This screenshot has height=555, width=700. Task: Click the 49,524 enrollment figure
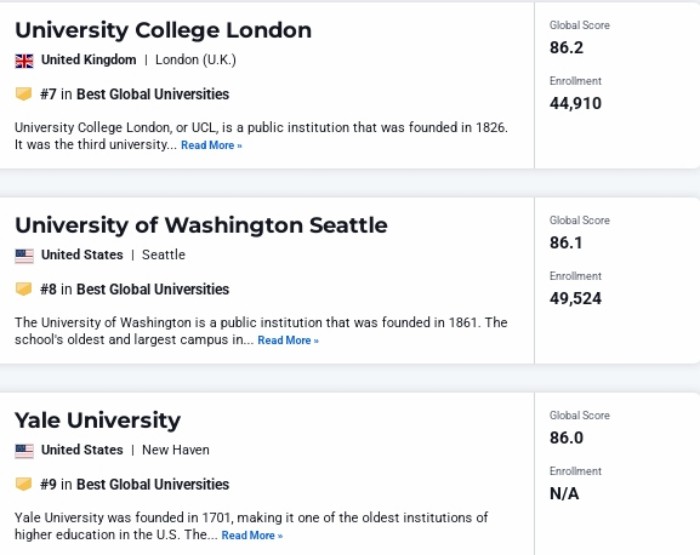pyautogui.click(x=575, y=298)
